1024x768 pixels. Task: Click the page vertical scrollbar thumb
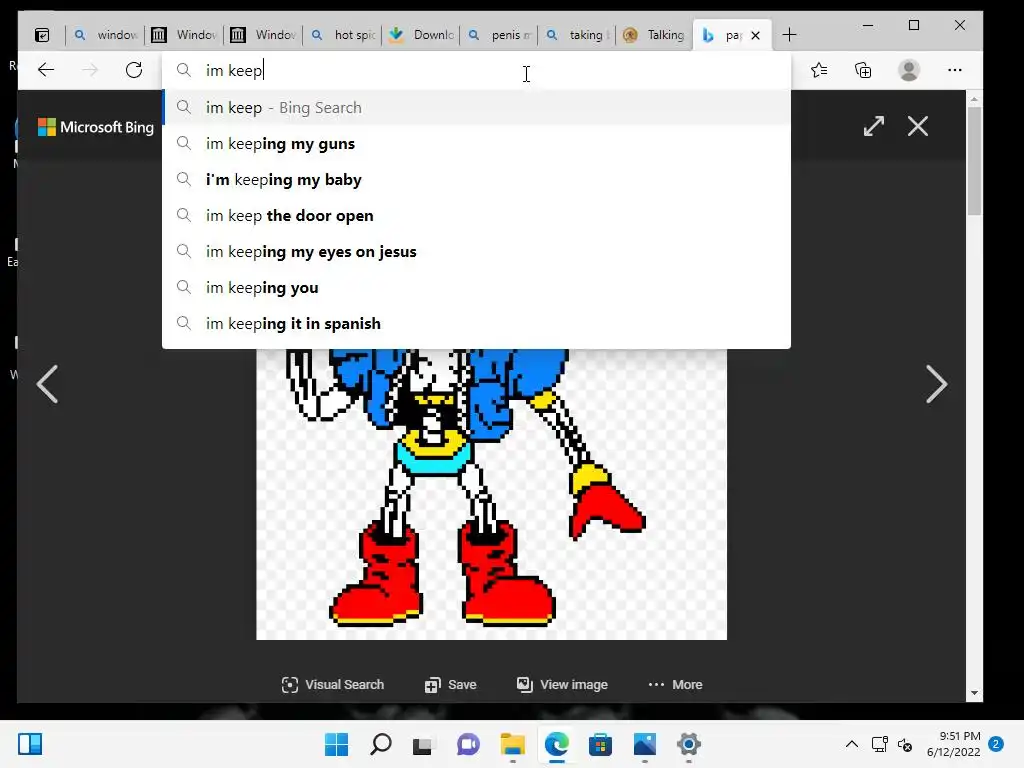[x=974, y=161]
